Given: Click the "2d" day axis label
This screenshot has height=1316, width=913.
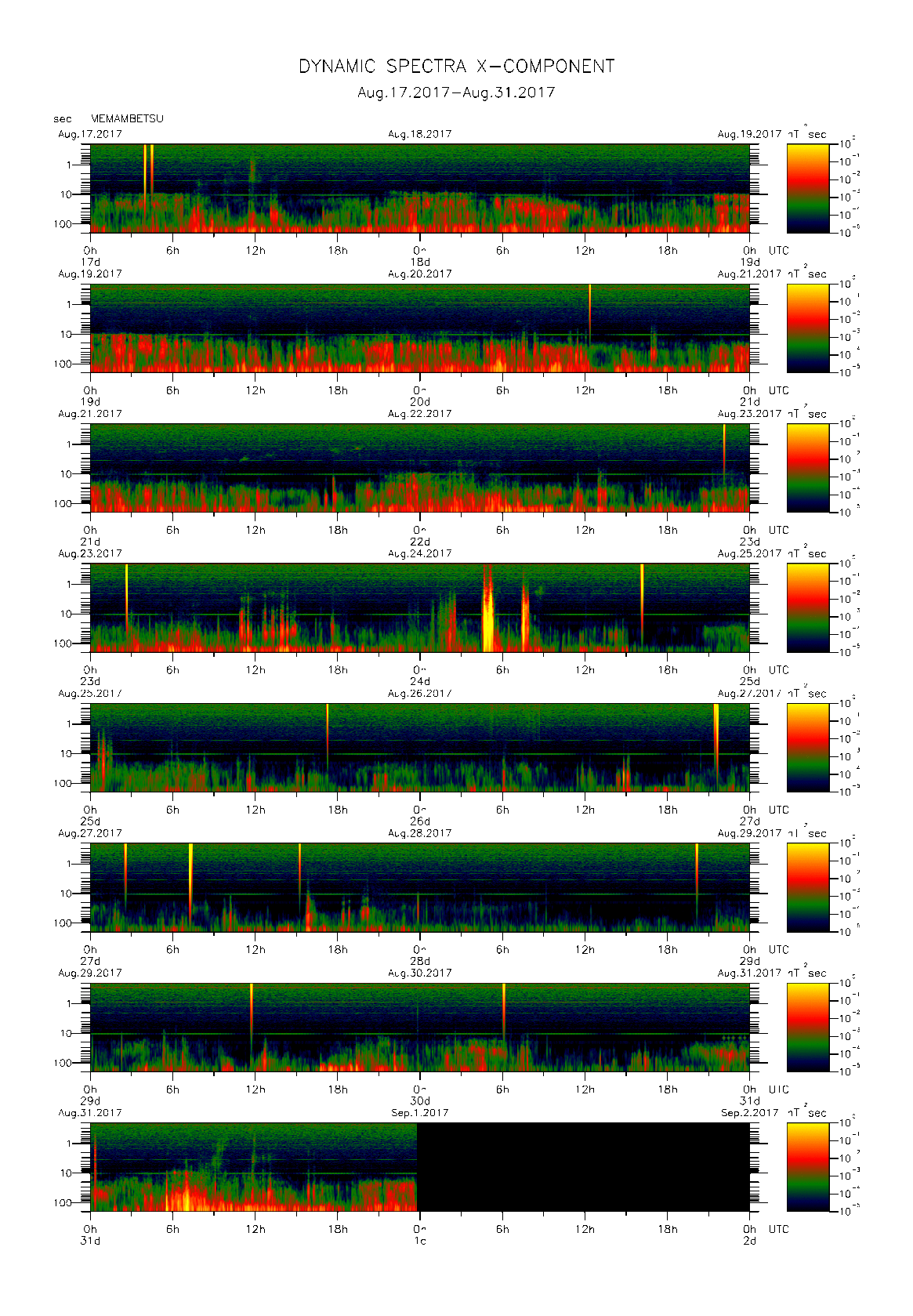Looking at the screenshot, I should click(x=750, y=1241).
